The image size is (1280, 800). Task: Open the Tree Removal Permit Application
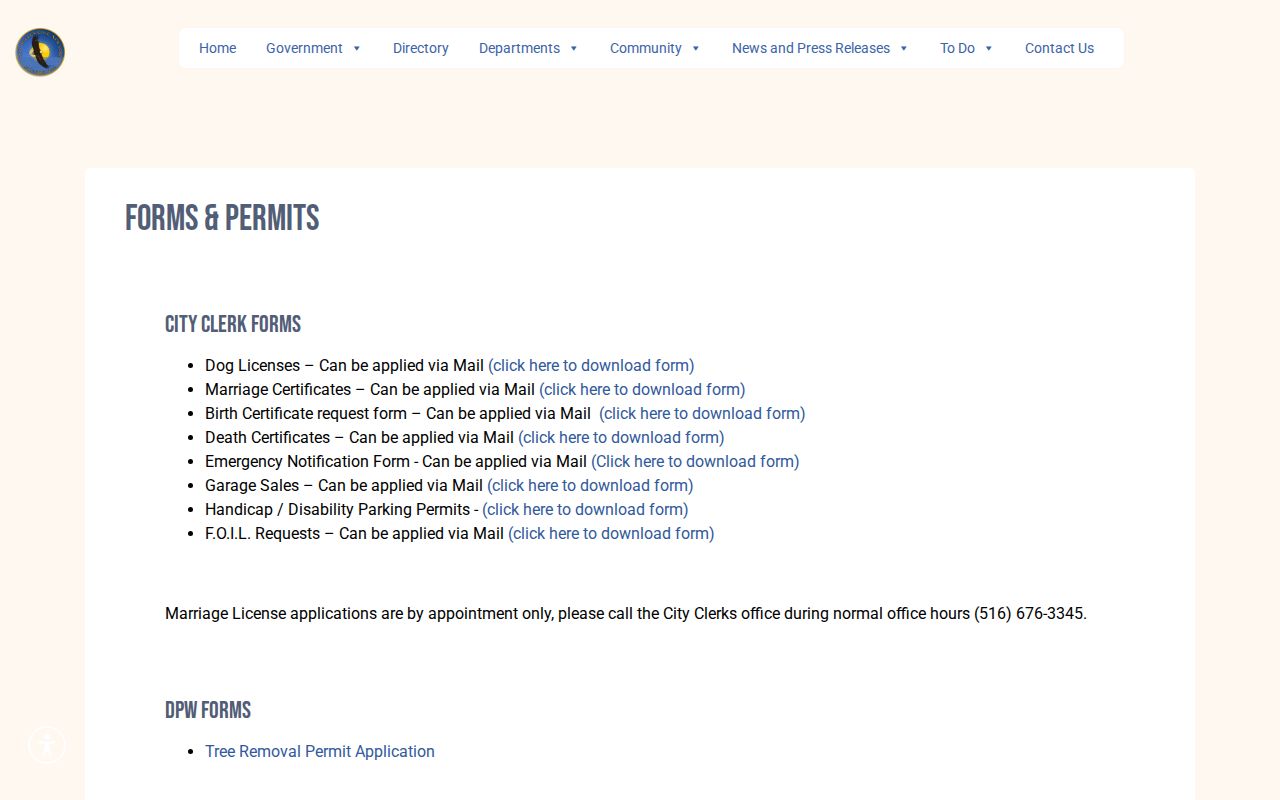[x=320, y=752]
